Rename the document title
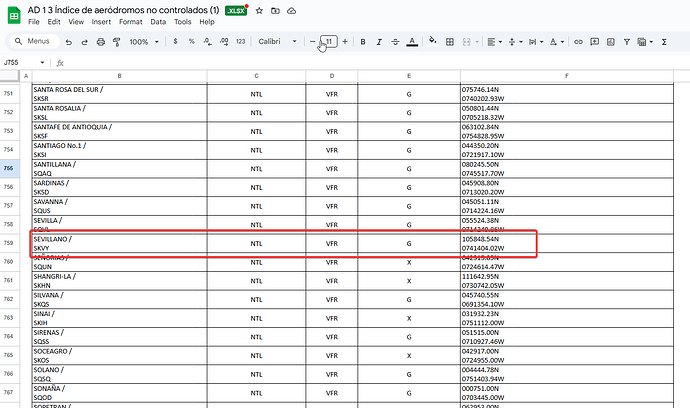This screenshot has height=408, width=690. pyautogui.click(x=123, y=10)
